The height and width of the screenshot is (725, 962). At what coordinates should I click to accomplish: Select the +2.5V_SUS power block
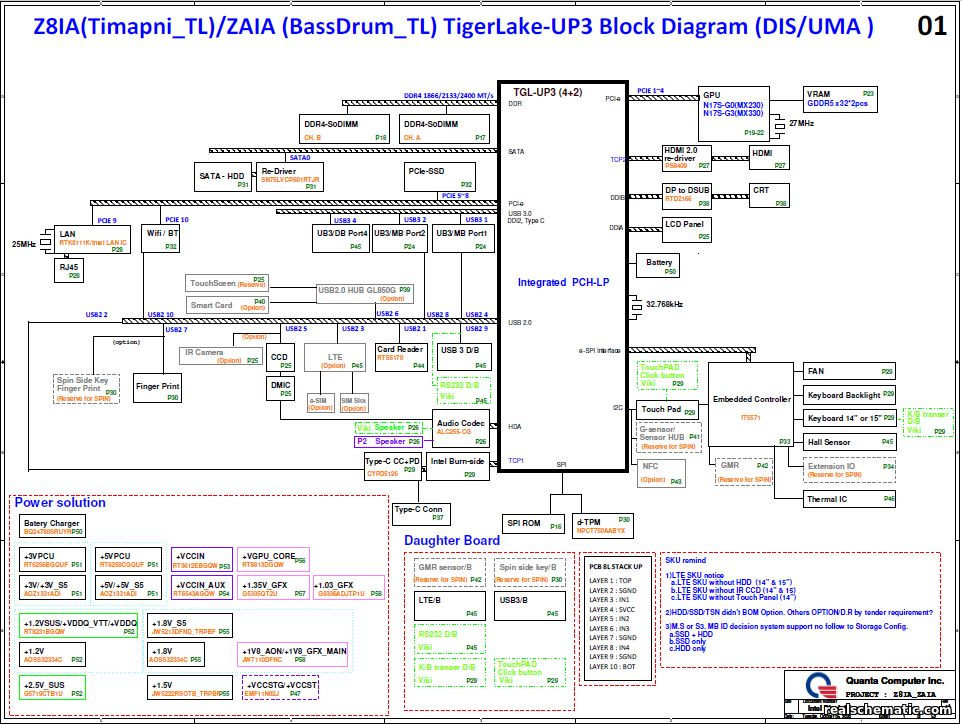point(52,688)
